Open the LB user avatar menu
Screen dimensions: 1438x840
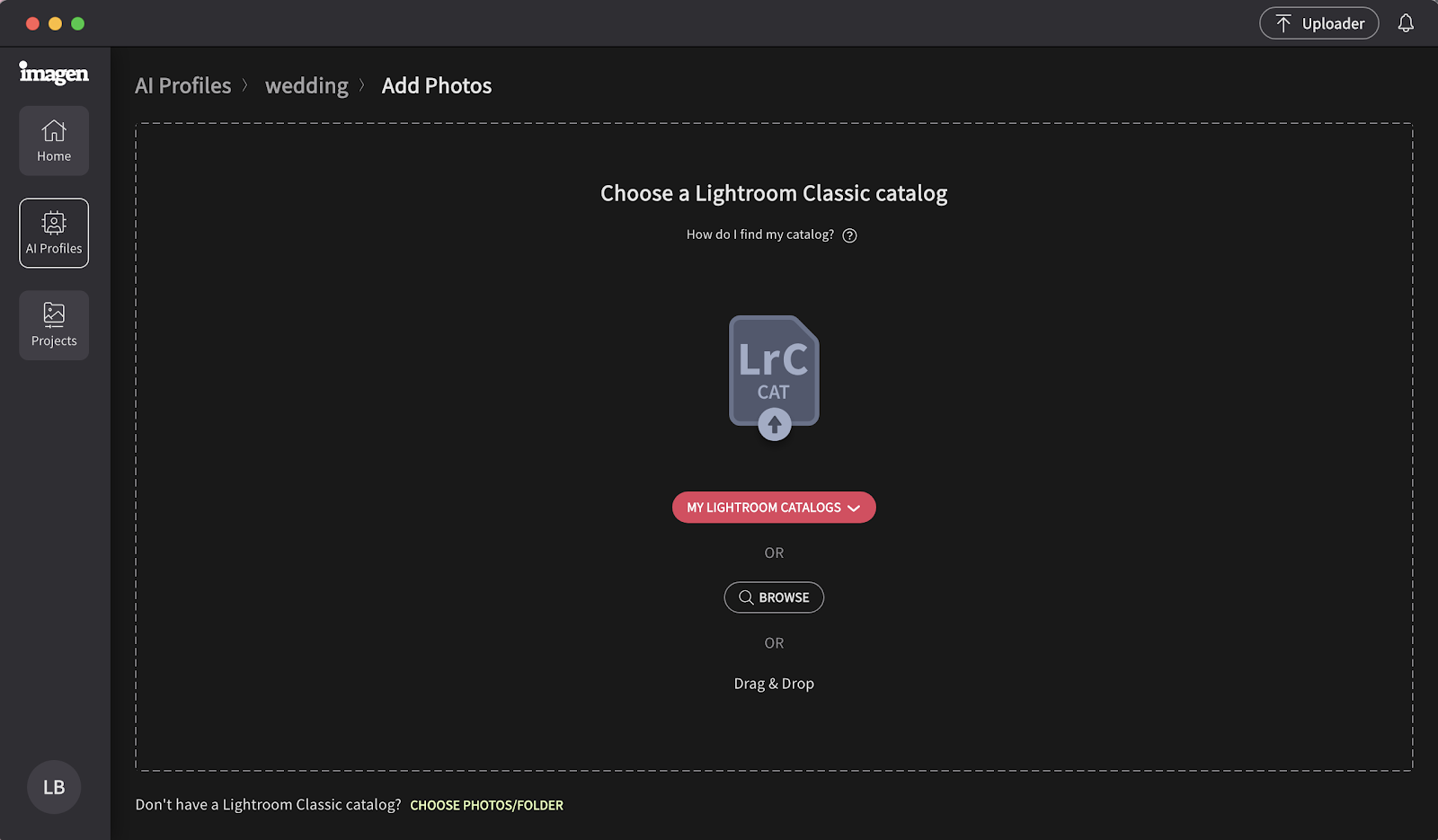tap(54, 787)
